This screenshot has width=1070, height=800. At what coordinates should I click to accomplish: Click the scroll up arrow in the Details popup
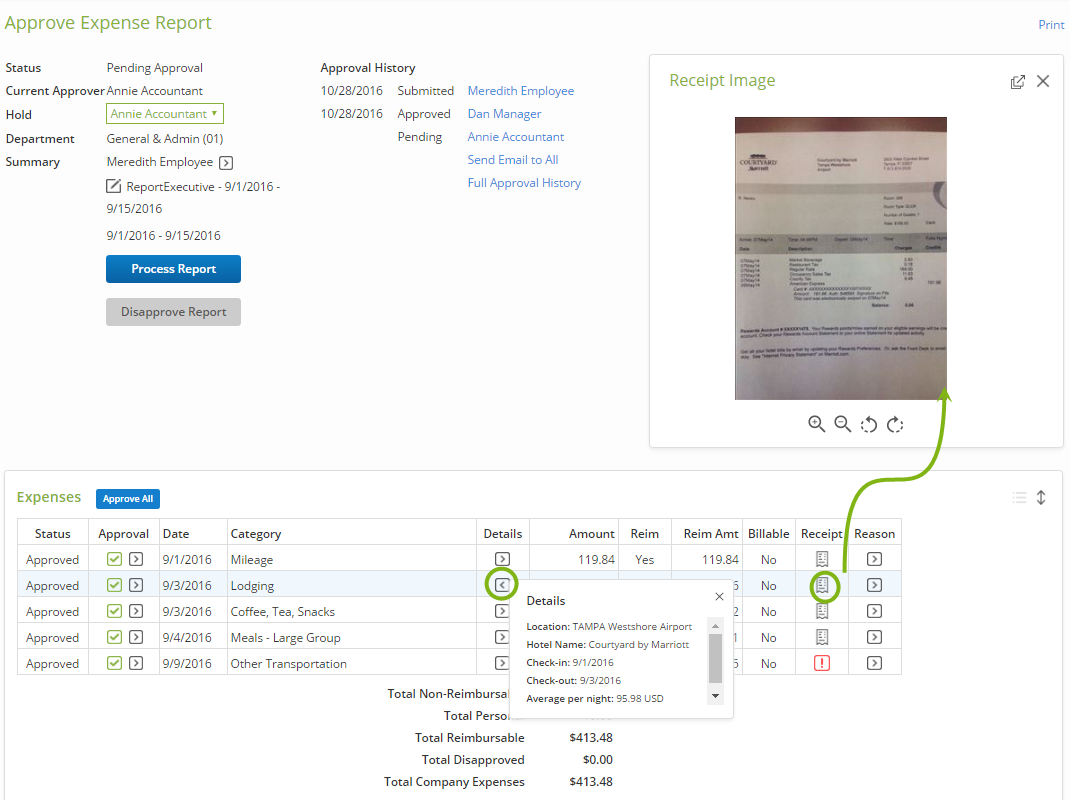pyautogui.click(x=715, y=626)
